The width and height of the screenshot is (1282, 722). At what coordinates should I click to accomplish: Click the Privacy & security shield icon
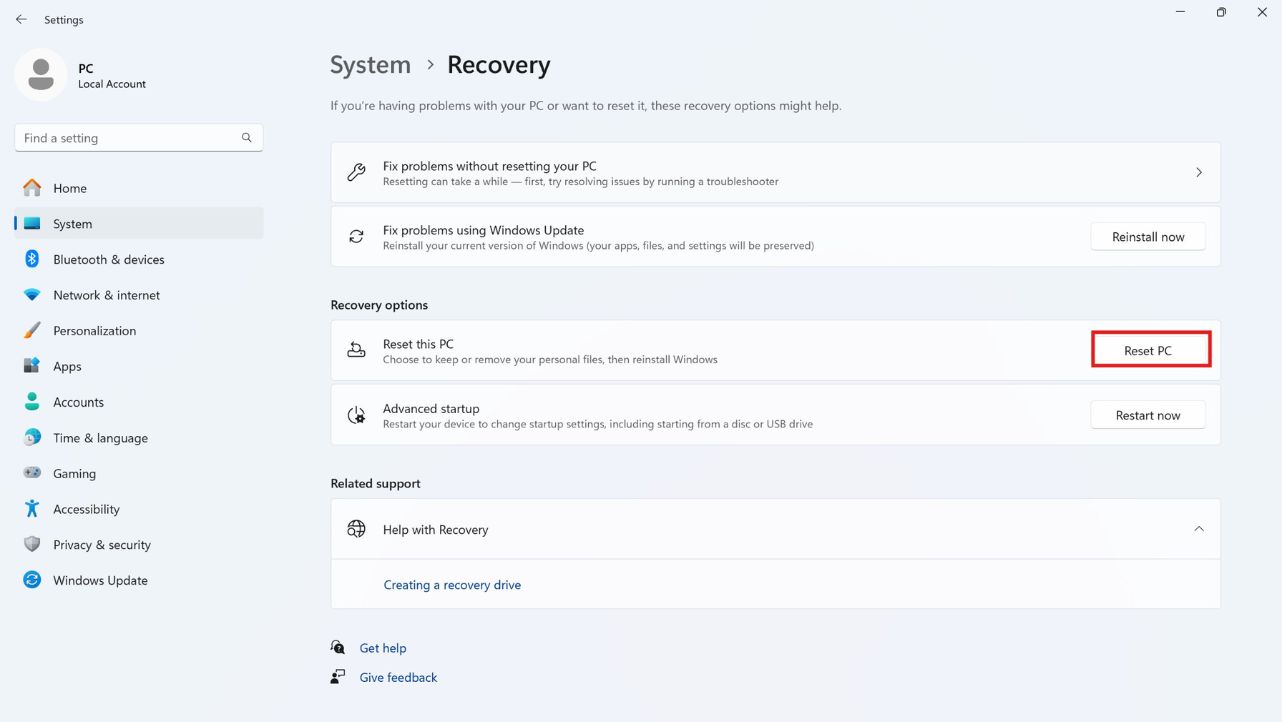[32, 544]
